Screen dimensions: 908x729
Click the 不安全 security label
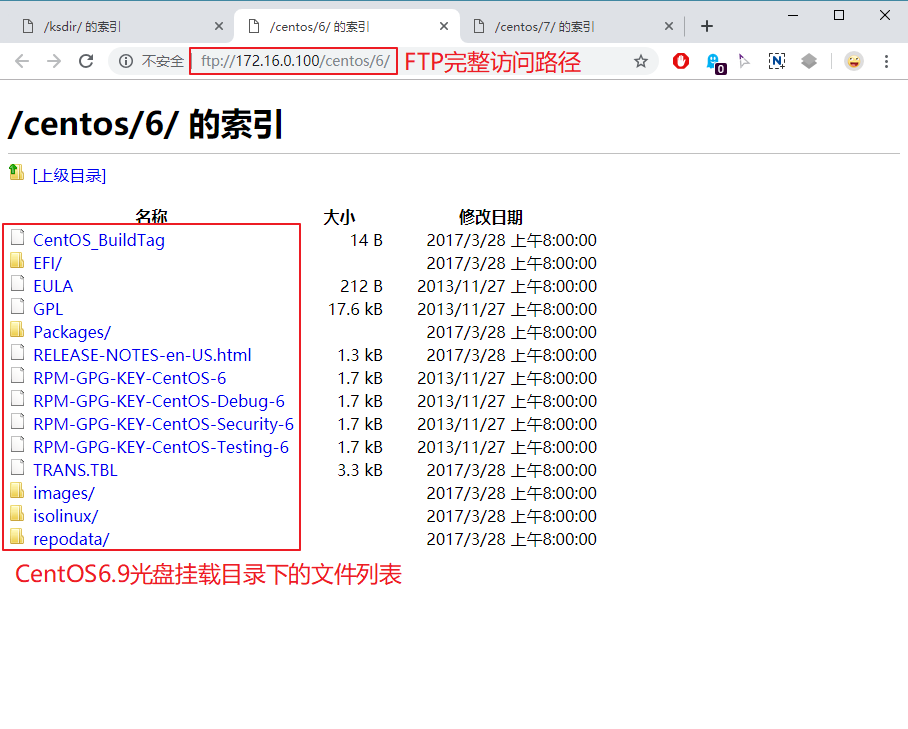click(x=163, y=61)
